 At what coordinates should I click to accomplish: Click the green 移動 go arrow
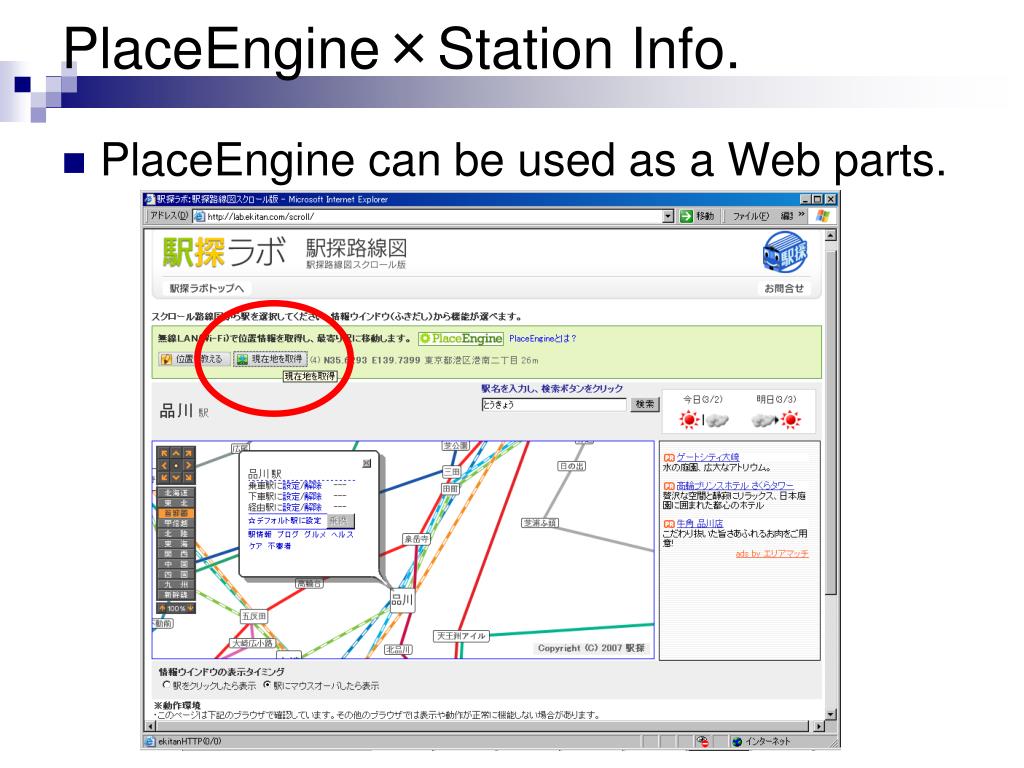[x=686, y=216]
